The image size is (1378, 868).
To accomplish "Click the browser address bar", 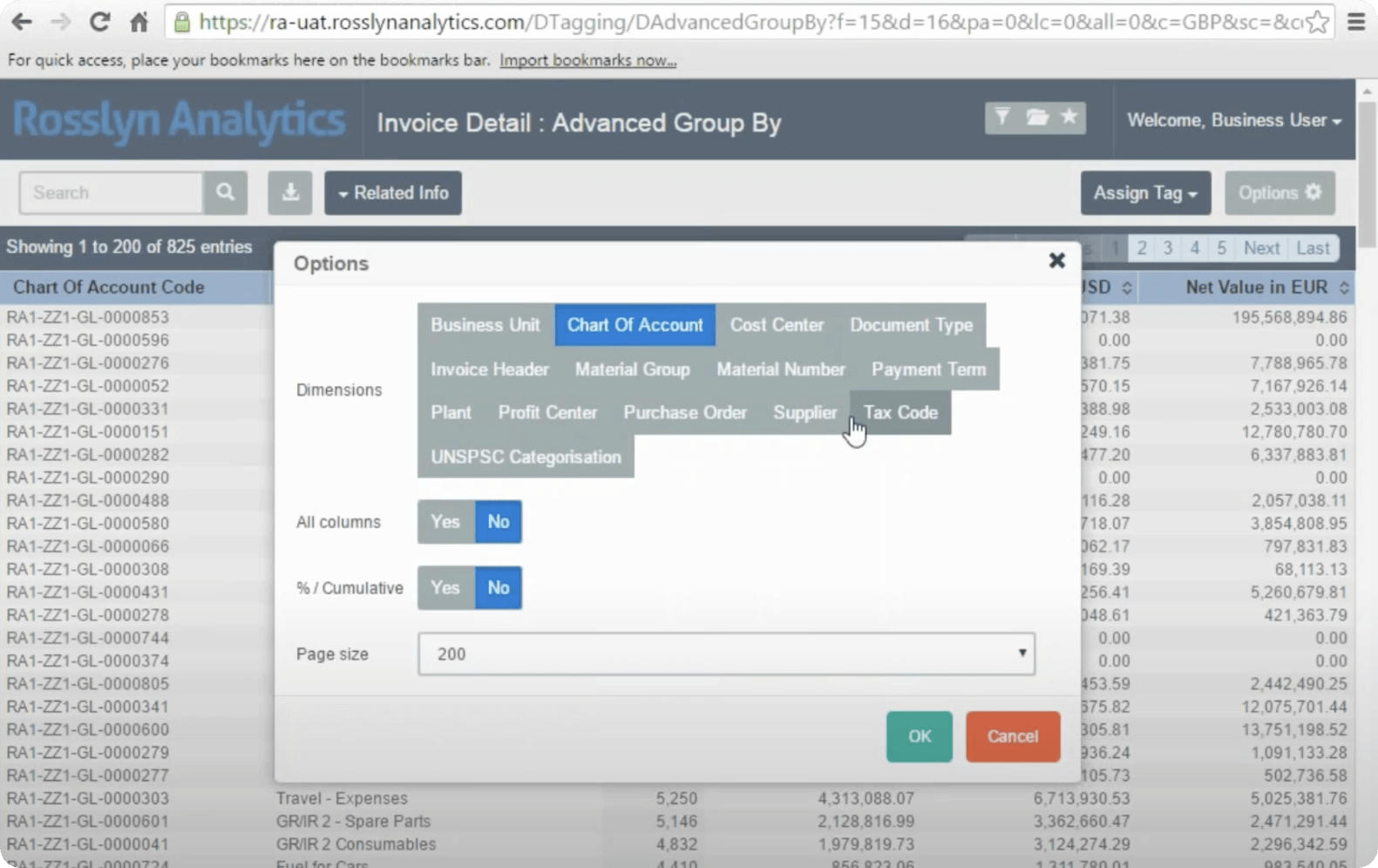I will click(x=750, y=22).
